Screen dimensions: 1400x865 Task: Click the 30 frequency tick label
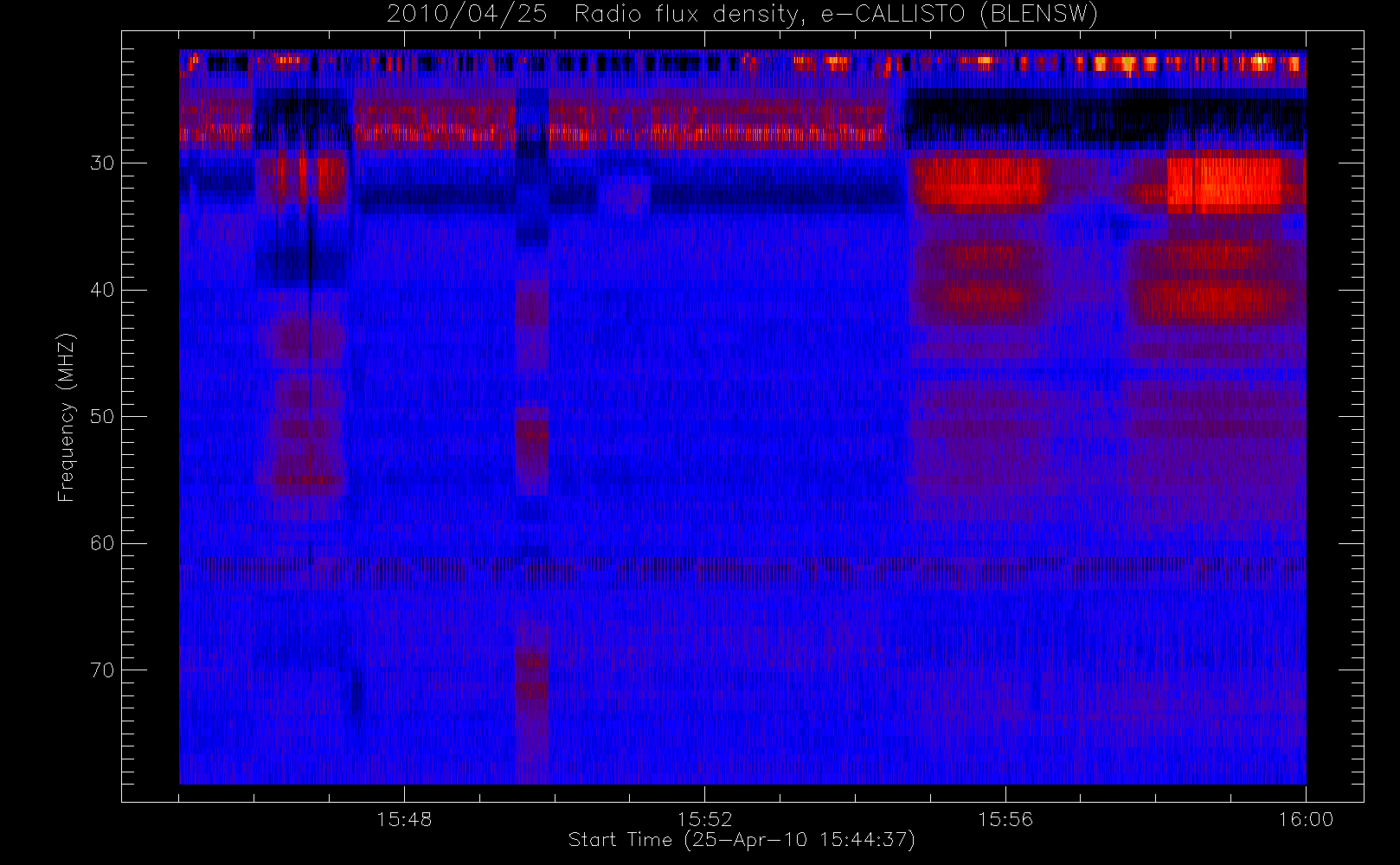coord(102,163)
